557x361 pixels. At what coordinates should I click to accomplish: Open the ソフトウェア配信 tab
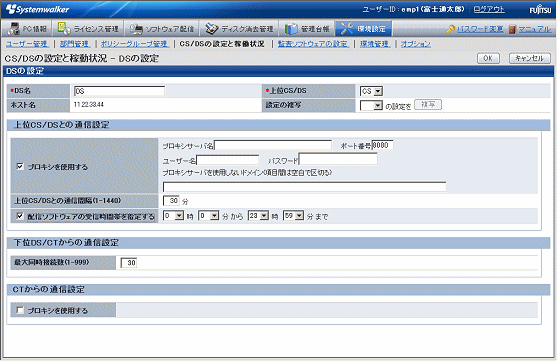162,28
